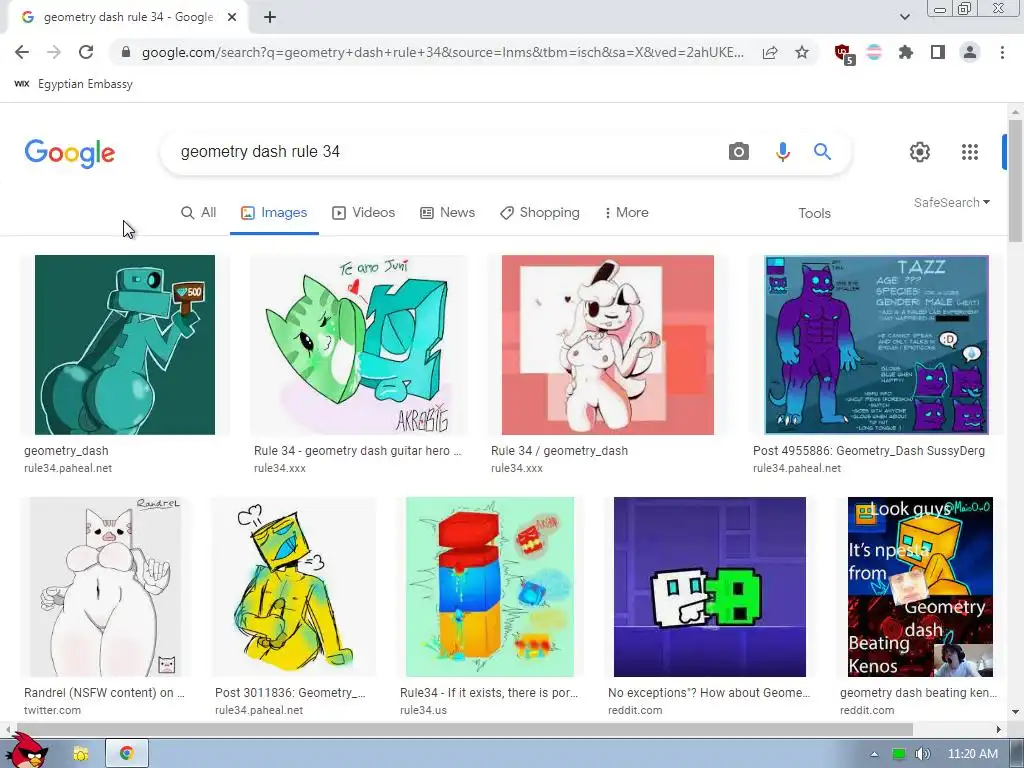Go to Google home via the logo

pyautogui.click(x=70, y=153)
